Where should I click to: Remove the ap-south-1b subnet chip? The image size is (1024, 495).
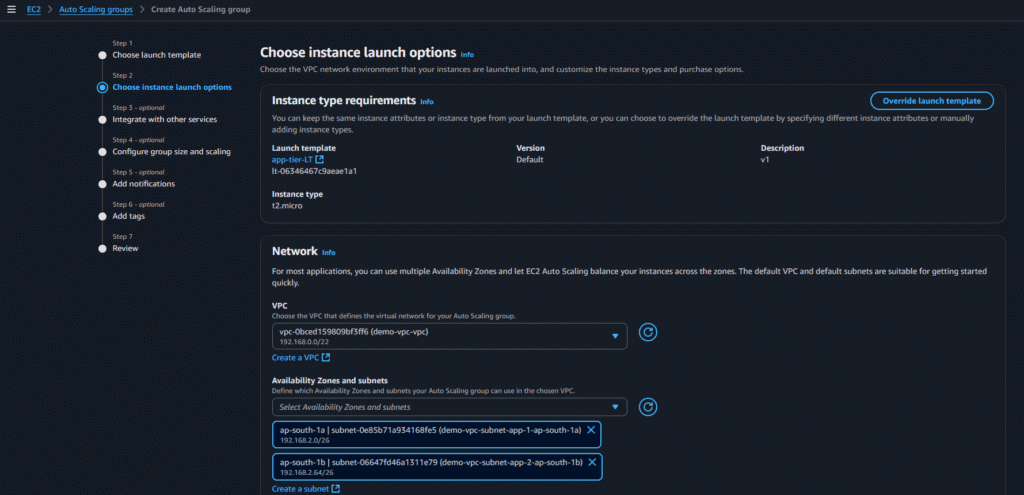tap(592, 462)
